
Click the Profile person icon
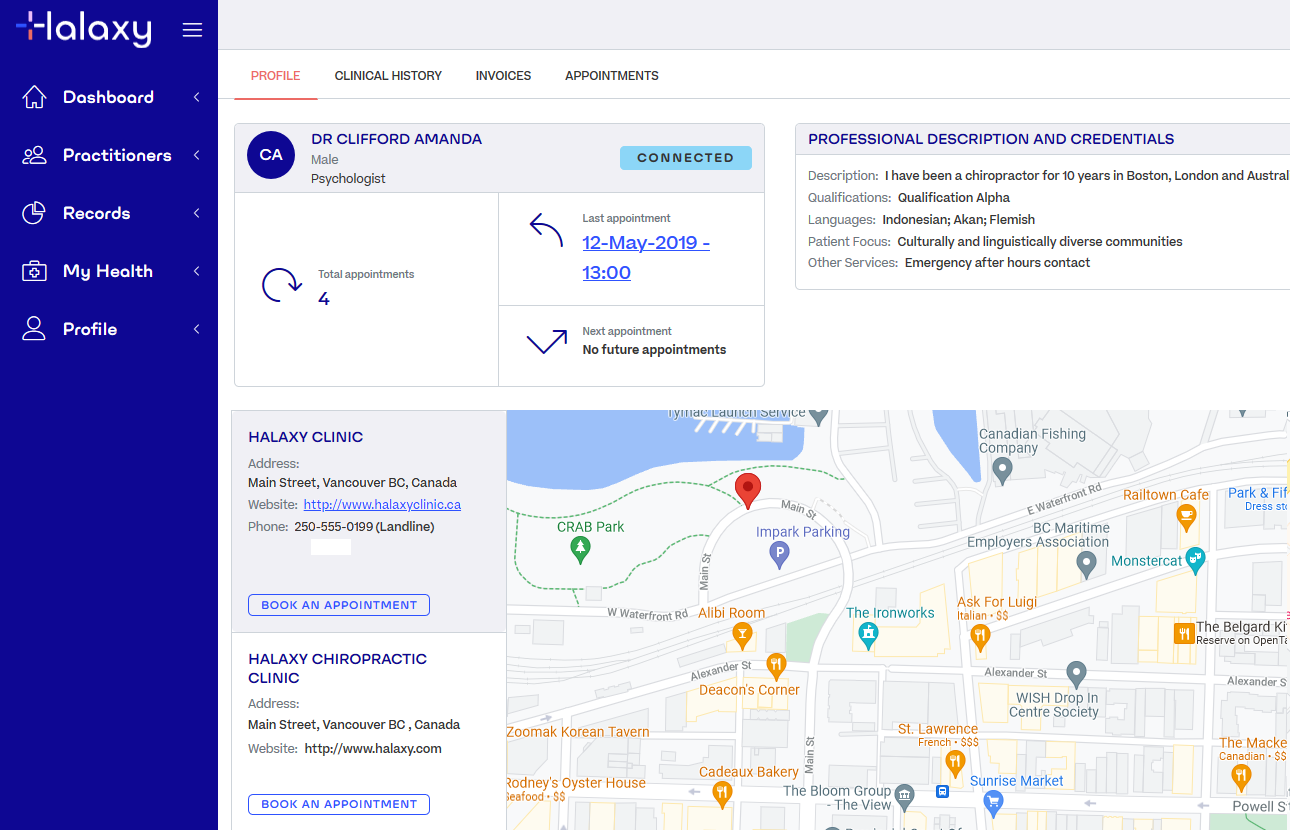33,328
